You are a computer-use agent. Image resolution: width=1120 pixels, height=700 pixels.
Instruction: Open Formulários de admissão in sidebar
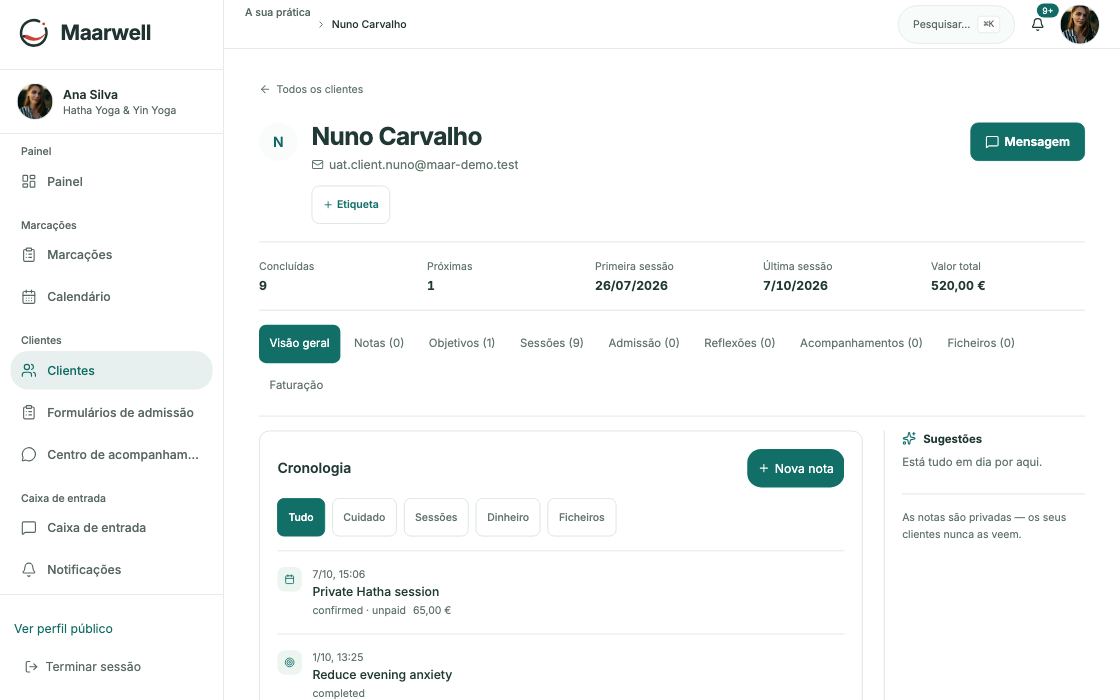pos(111,412)
